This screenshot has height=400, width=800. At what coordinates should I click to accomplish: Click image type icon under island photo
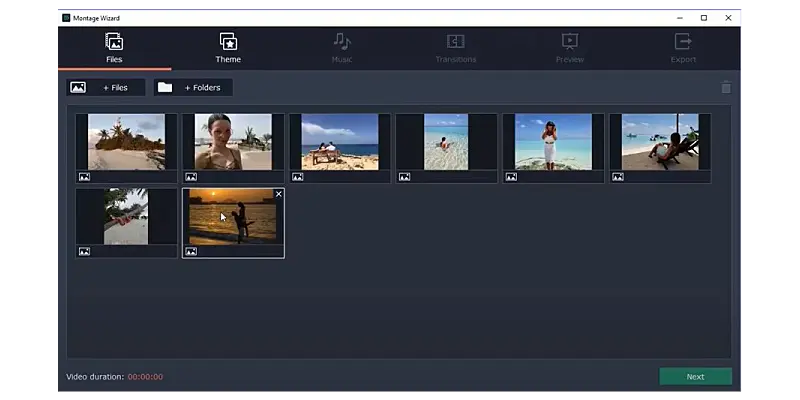click(84, 177)
